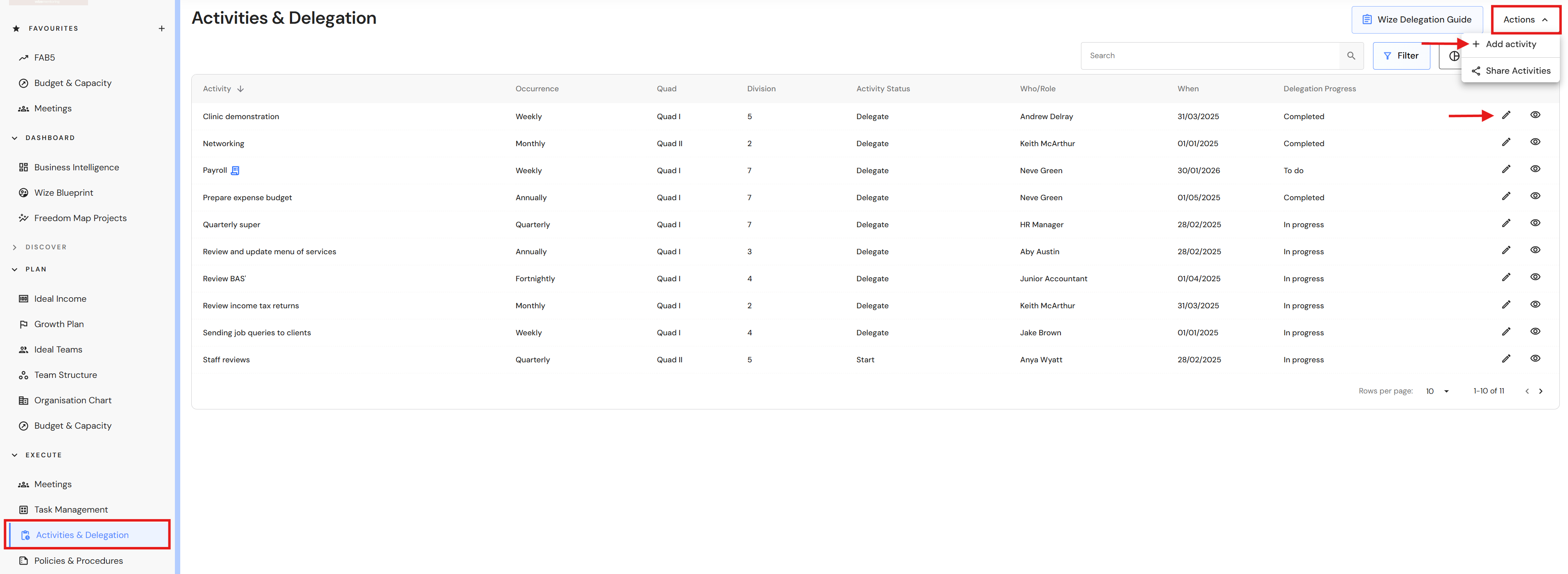Viewport: 1568px width, 574px height.
Task: Type in the Search field
Action: 1210,55
